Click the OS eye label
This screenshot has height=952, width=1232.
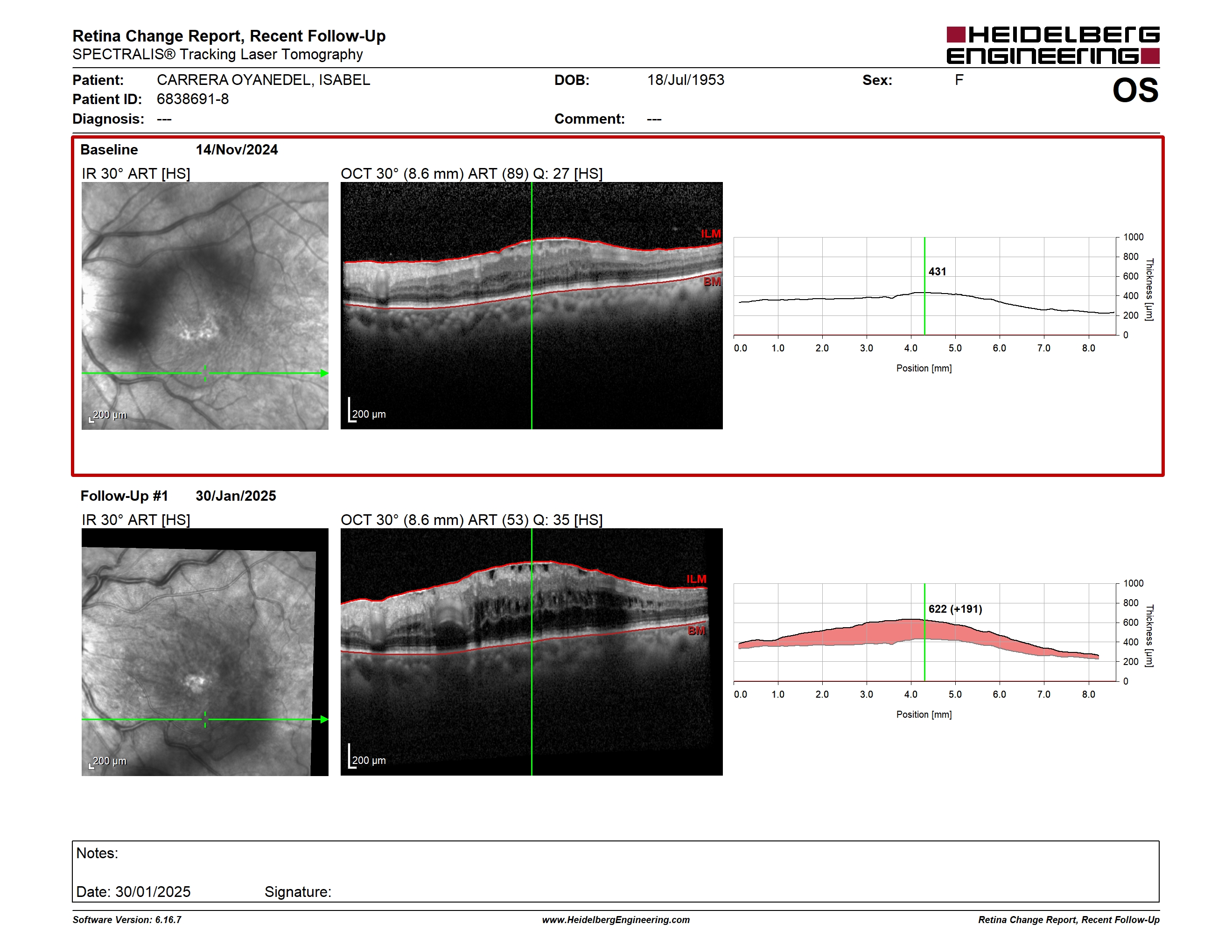[x=1135, y=90]
